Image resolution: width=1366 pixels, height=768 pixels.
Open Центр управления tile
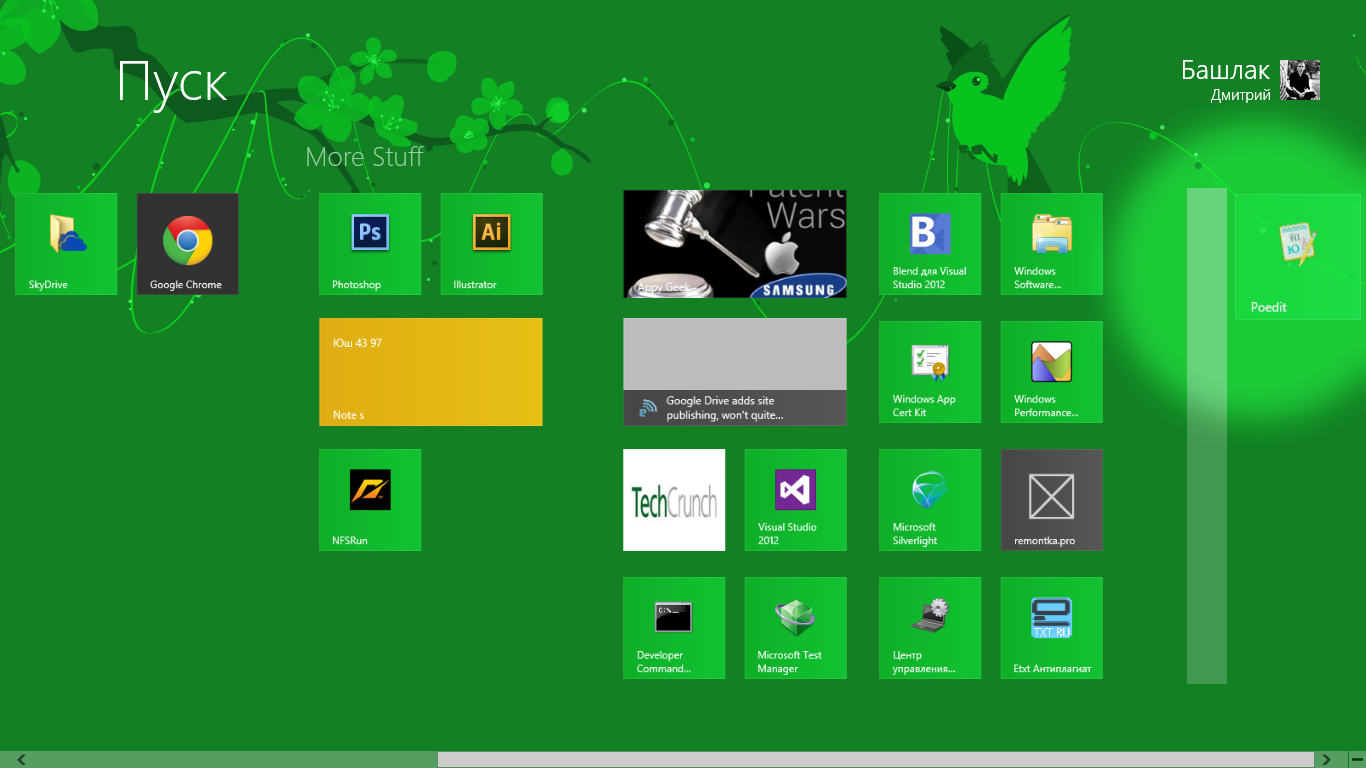930,628
